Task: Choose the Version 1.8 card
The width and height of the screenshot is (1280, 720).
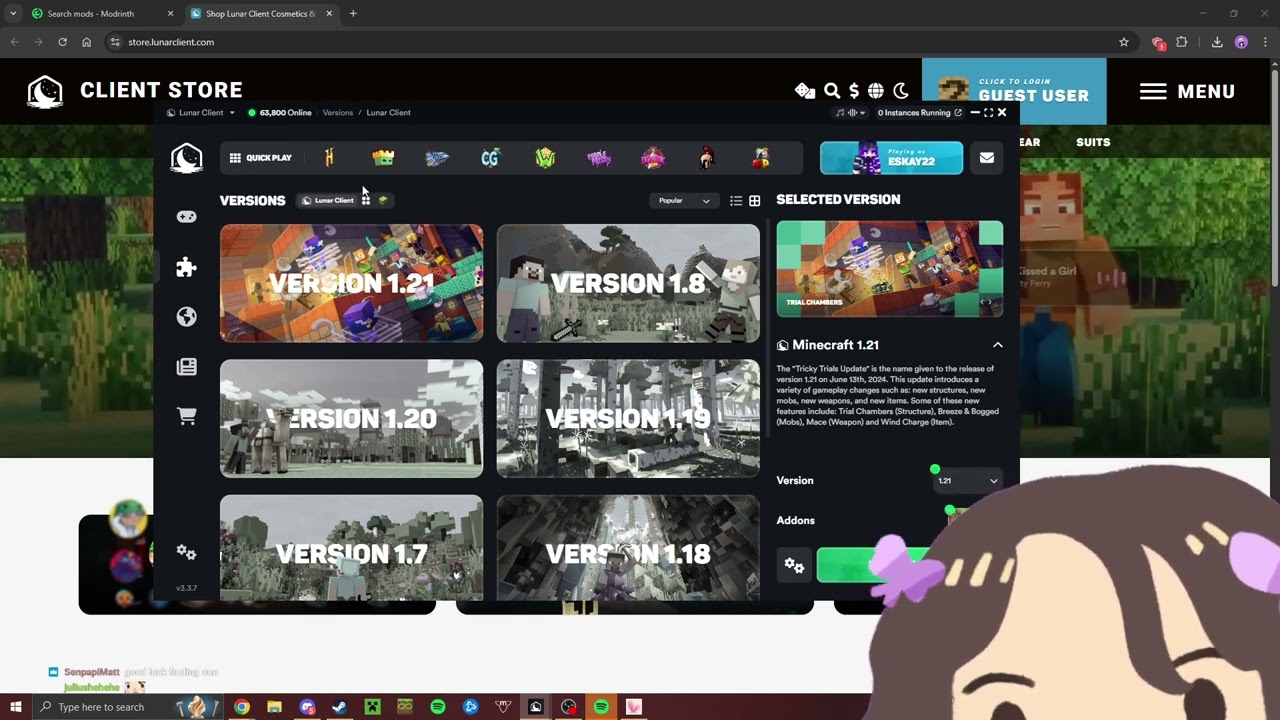Action: (x=628, y=283)
